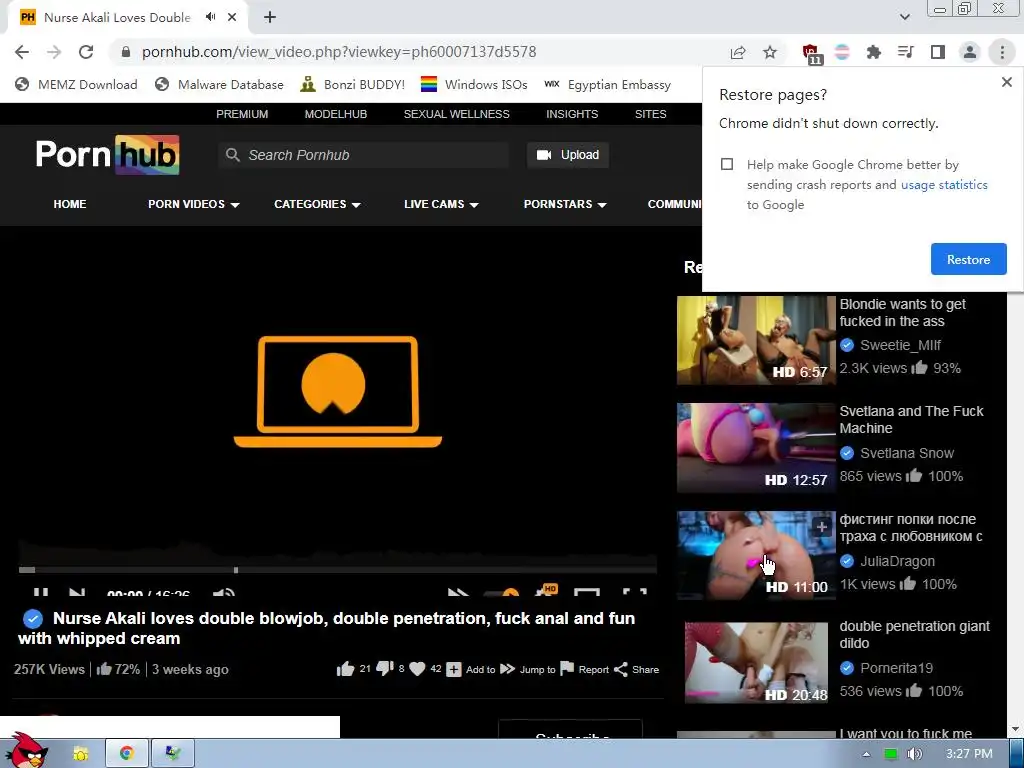Mute the tab using its speaker icon
The width and height of the screenshot is (1024, 768).
click(x=210, y=17)
